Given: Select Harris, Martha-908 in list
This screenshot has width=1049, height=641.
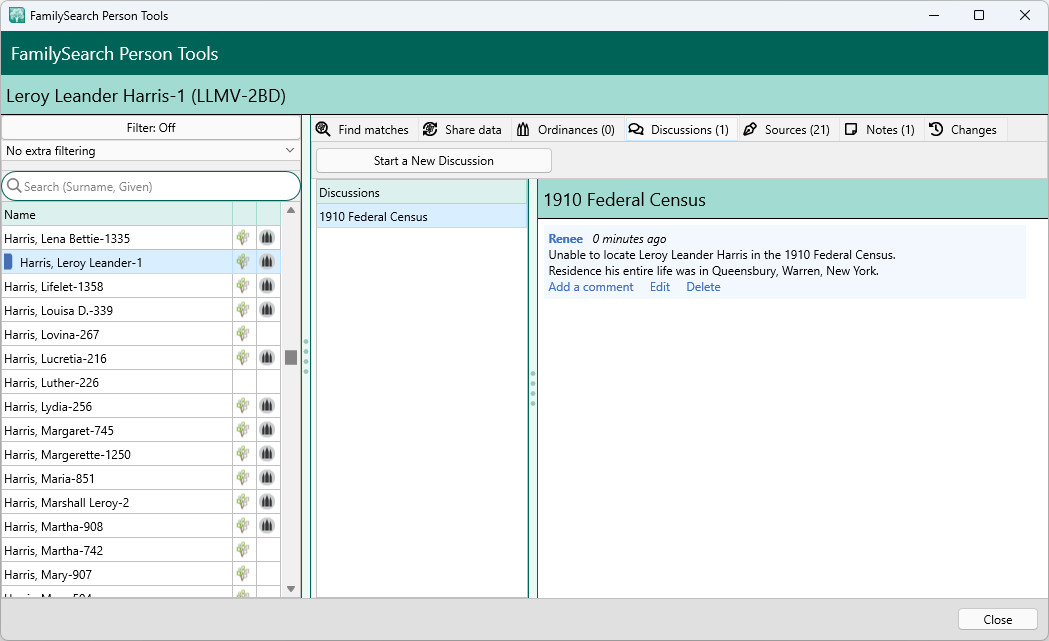Looking at the screenshot, I should pyautogui.click(x=117, y=527).
